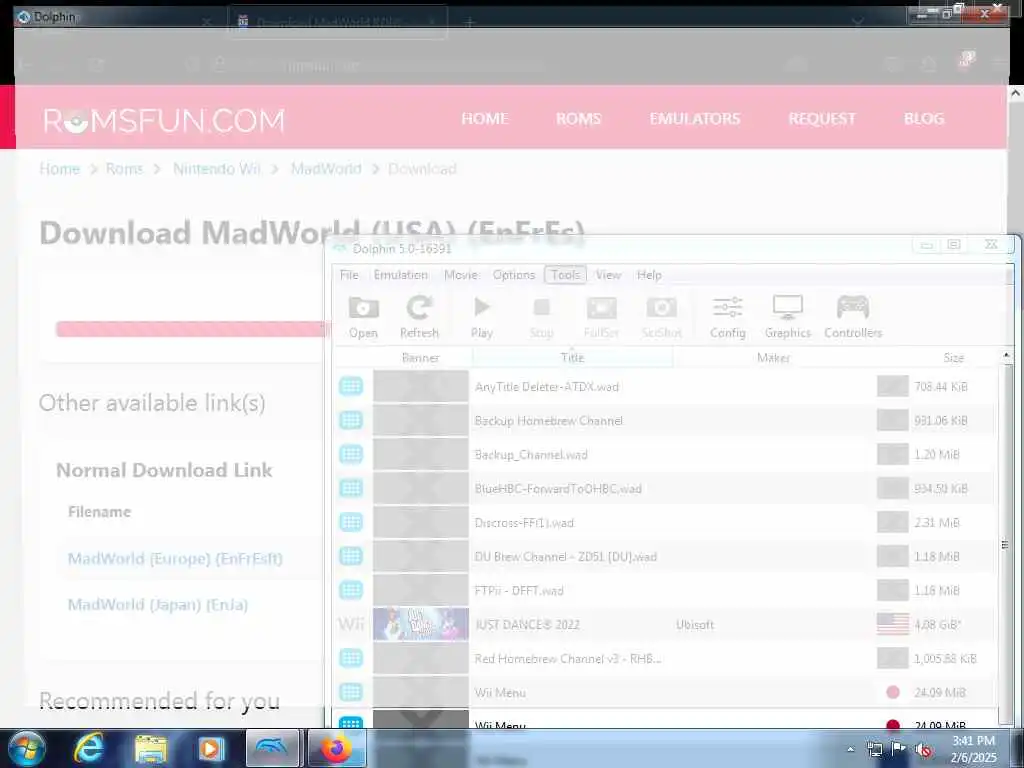Start emulation with the Play icon
Screen dimensions: 1024x768
click(482, 317)
